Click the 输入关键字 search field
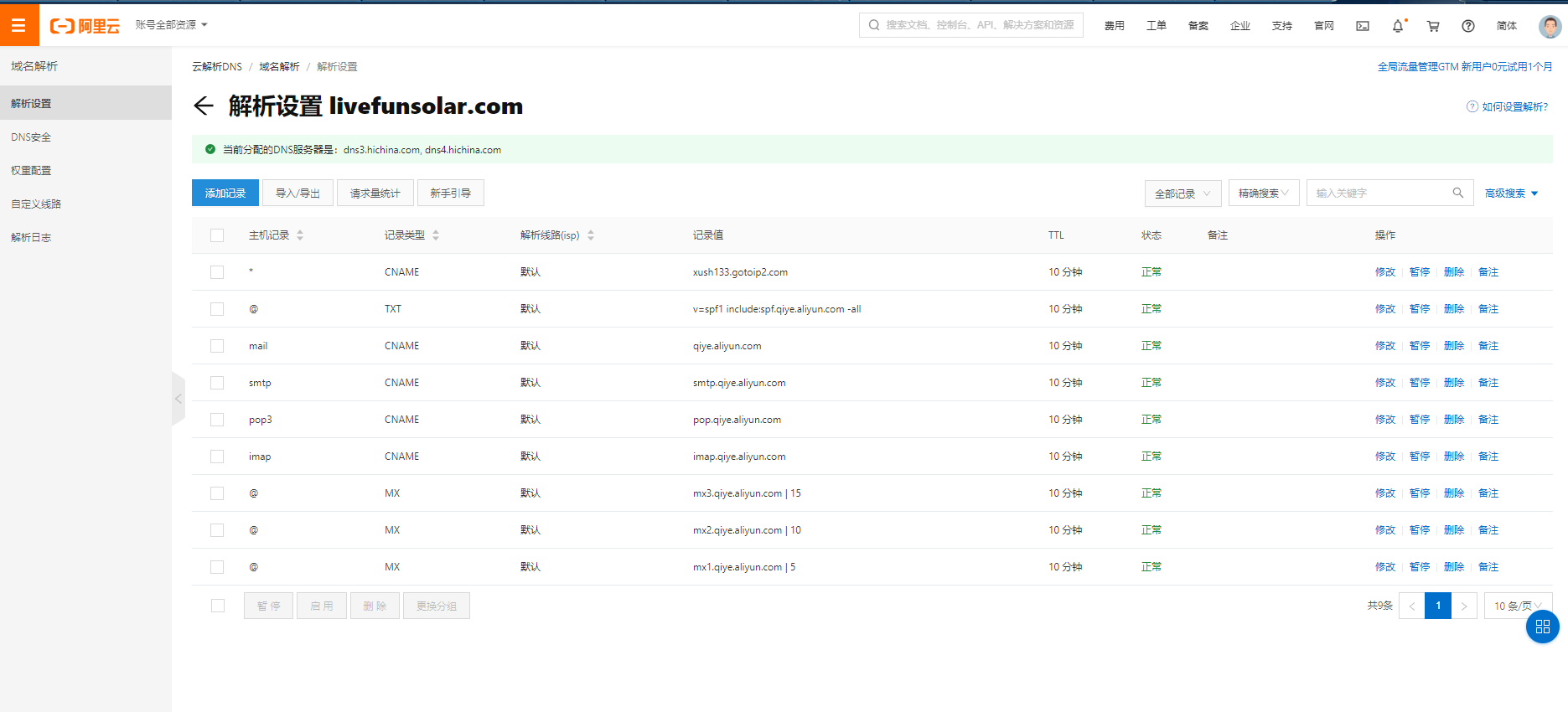The image size is (1568, 712). [1379, 193]
